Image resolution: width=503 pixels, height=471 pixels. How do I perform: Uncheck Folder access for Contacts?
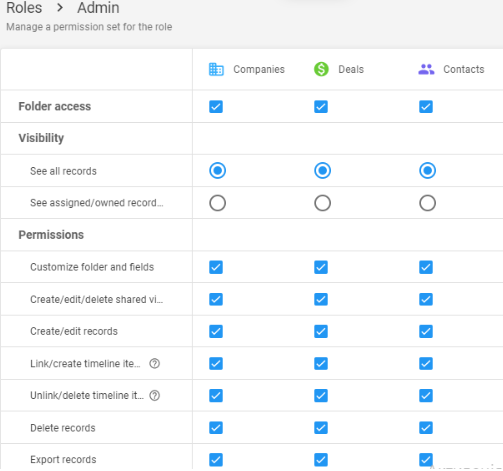426,107
